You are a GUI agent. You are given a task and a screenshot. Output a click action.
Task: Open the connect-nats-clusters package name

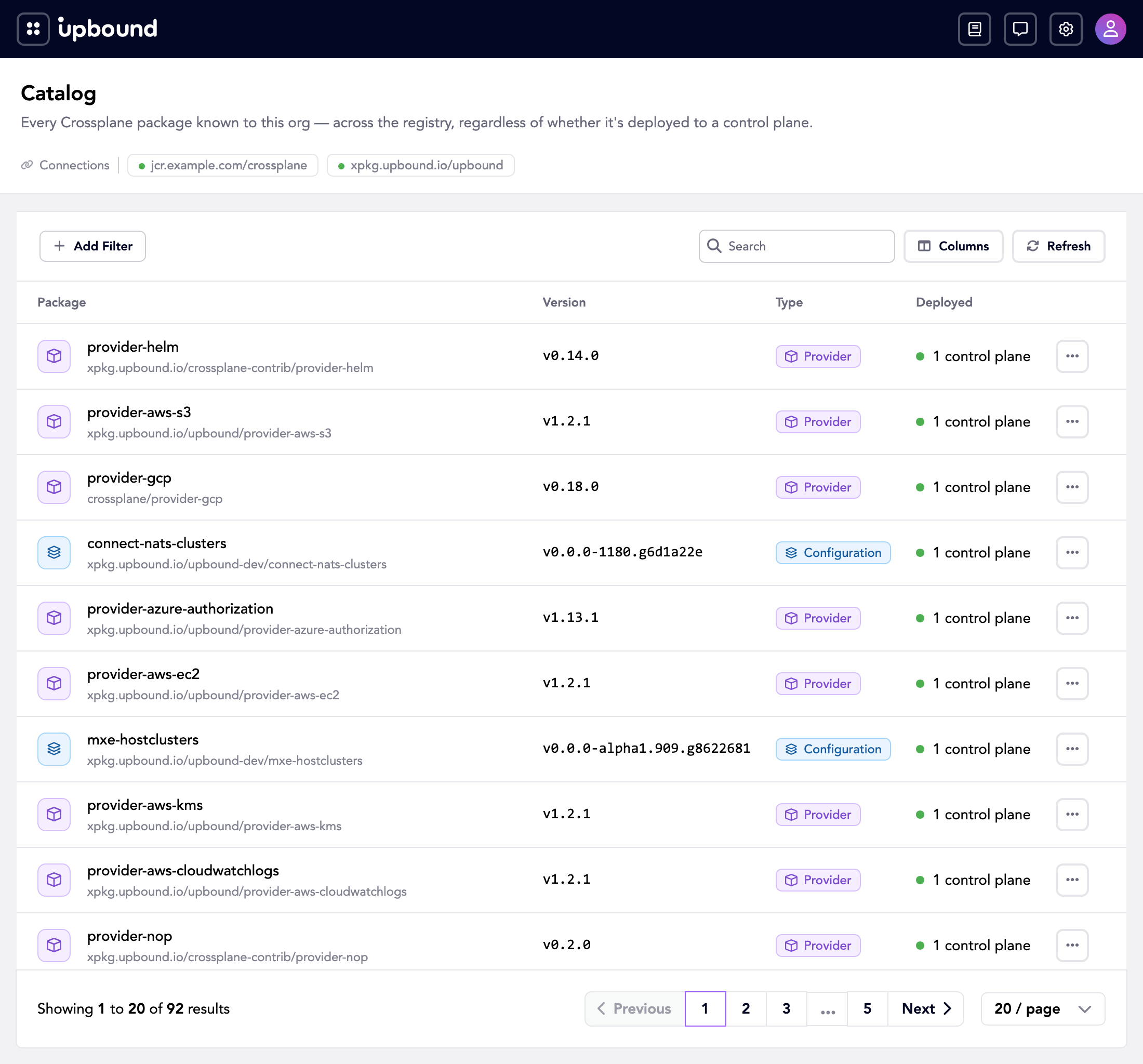pyautogui.click(x=157, y=544)
